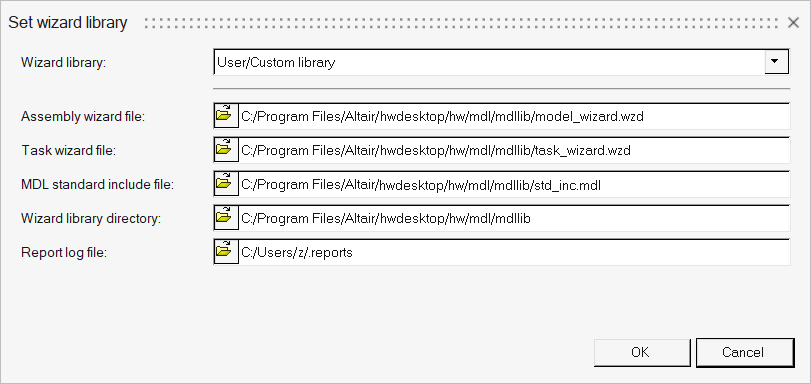Click folder icon for MDL standard include file
811x384 pixels.
226,184
